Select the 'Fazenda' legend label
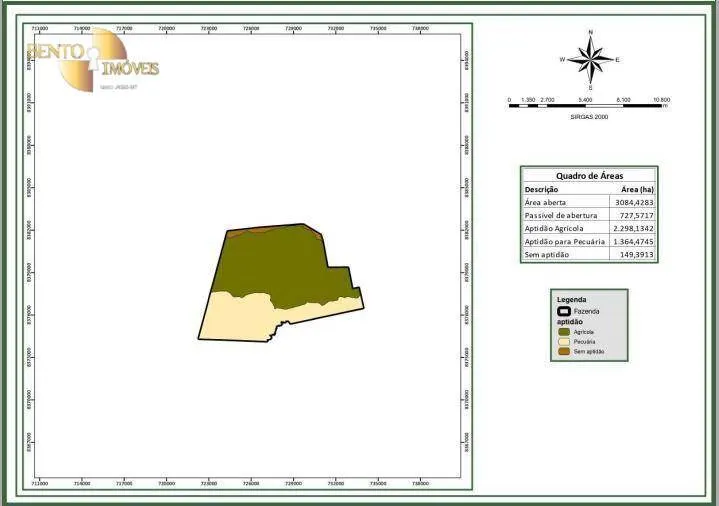The height and width of the screenshot is (506, 719). pyautogui.click(x=586, y=311)
